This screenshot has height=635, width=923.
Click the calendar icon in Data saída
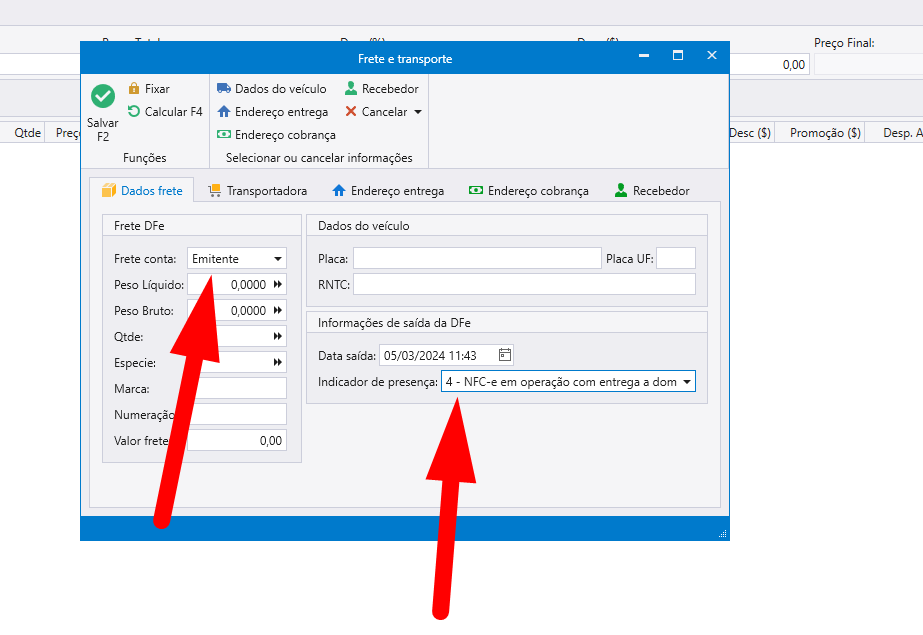click(505, 355)
